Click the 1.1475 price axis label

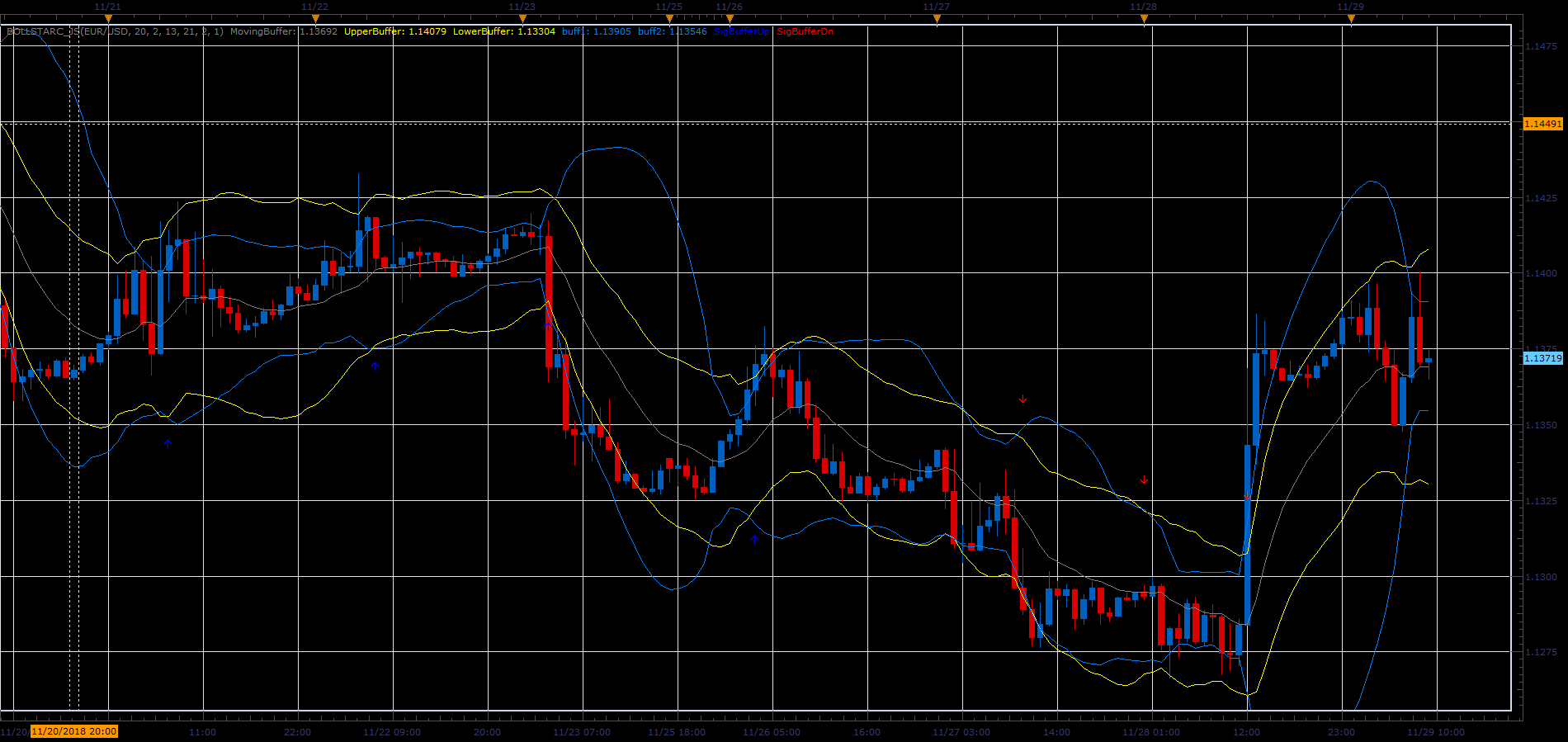click(x=1541, y=46)
